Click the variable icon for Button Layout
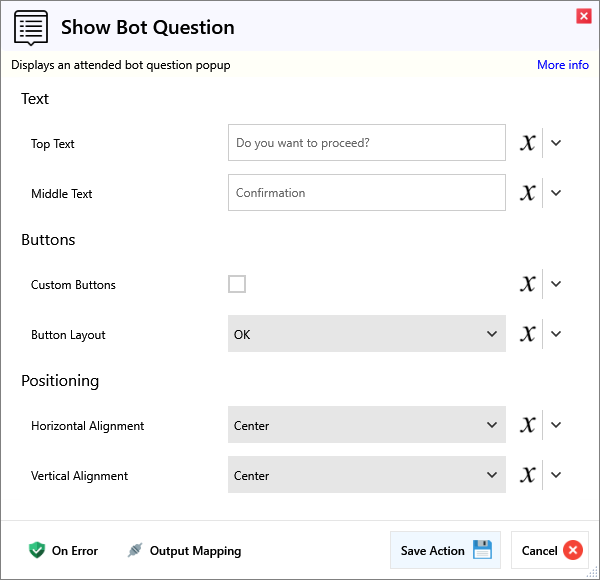 coord(528,334)
